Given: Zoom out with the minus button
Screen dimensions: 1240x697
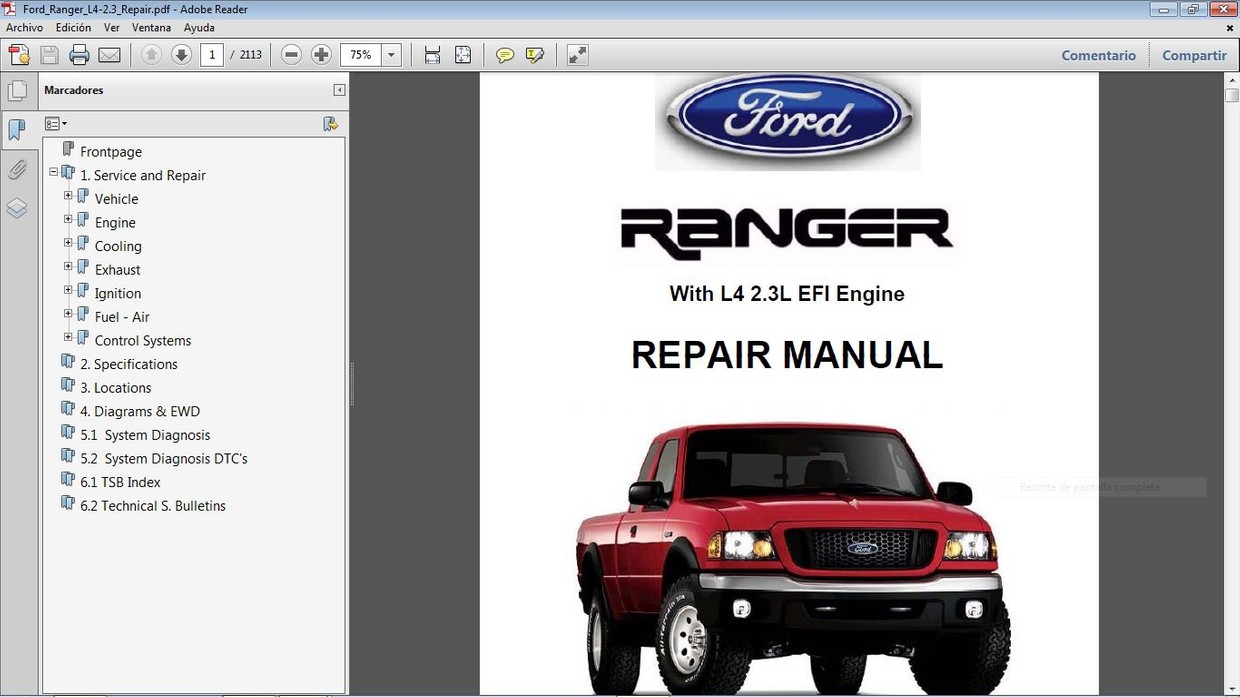Looking at the screenshot, I should click(291, 55).
